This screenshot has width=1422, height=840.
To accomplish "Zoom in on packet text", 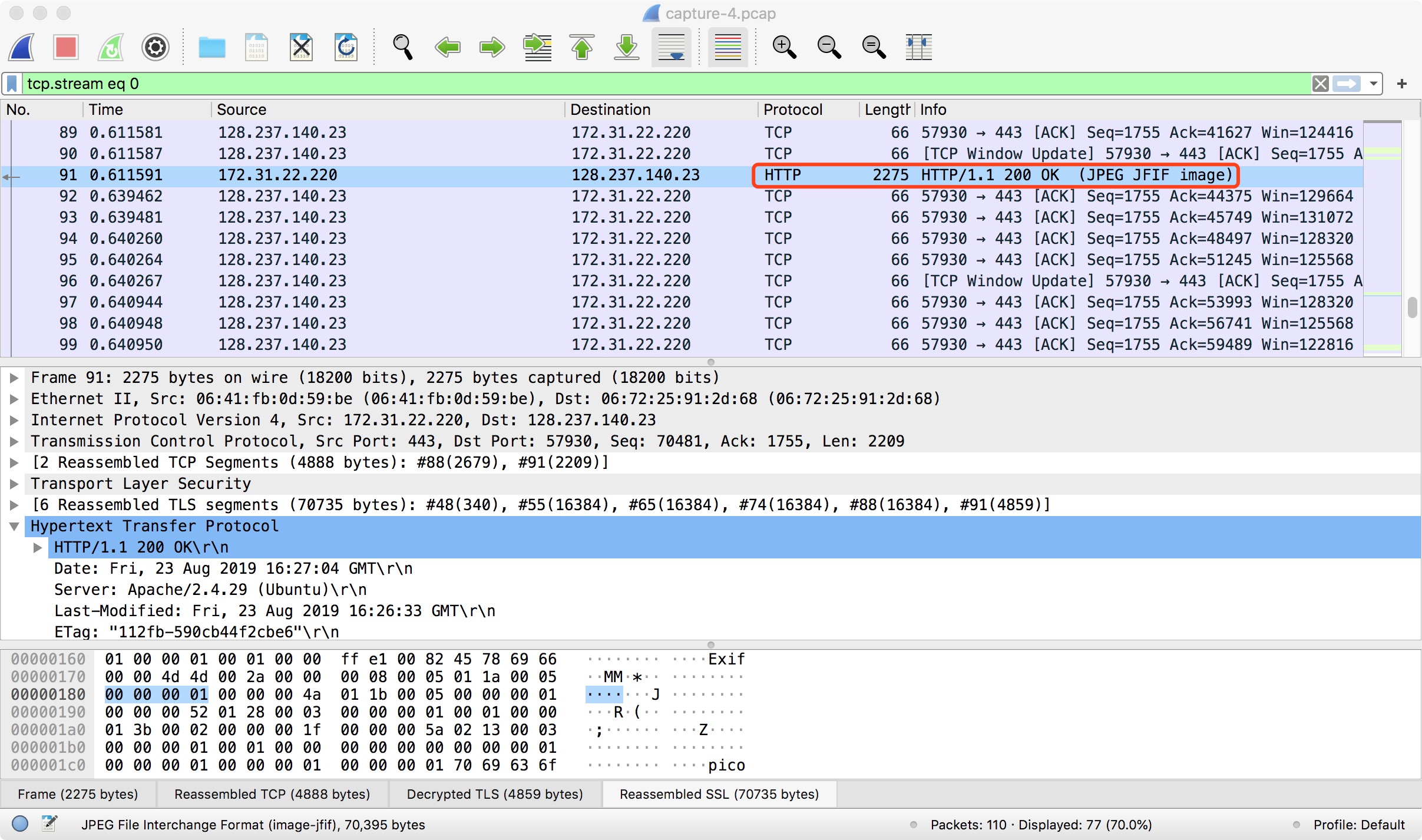I will pyautogui.click(x=785, y=47).
